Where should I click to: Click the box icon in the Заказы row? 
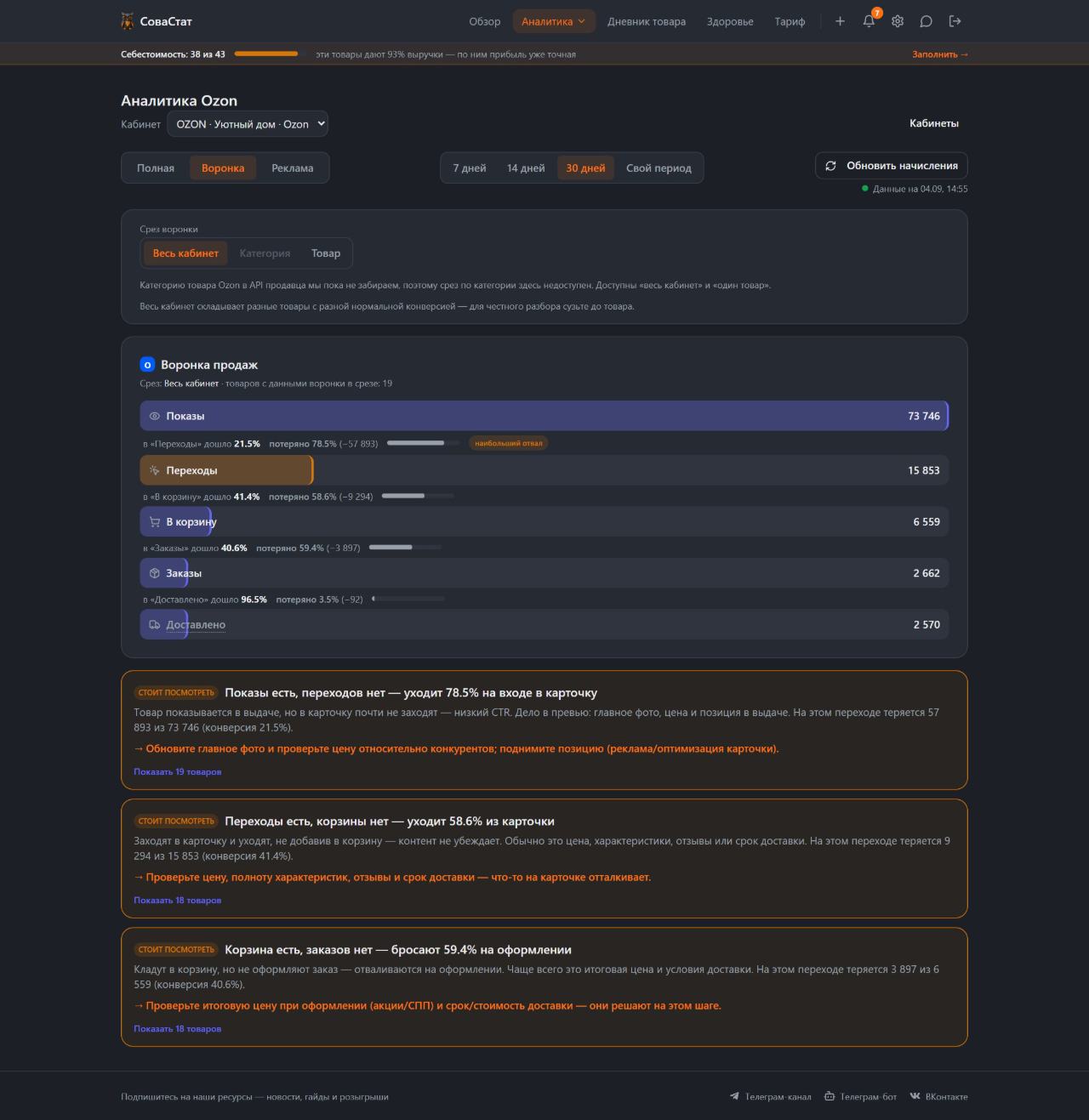click(154, 573)
